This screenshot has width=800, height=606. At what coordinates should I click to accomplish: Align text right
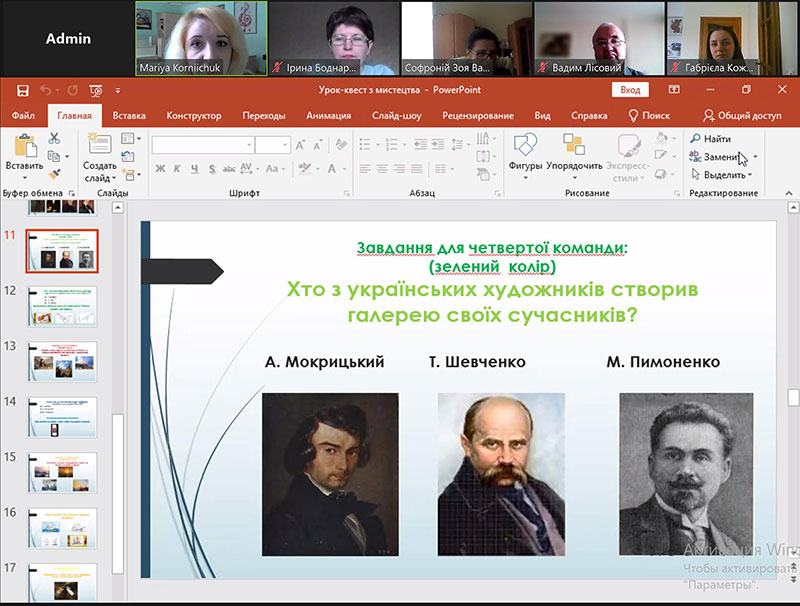pyautogui.click(x=399, y=169)
